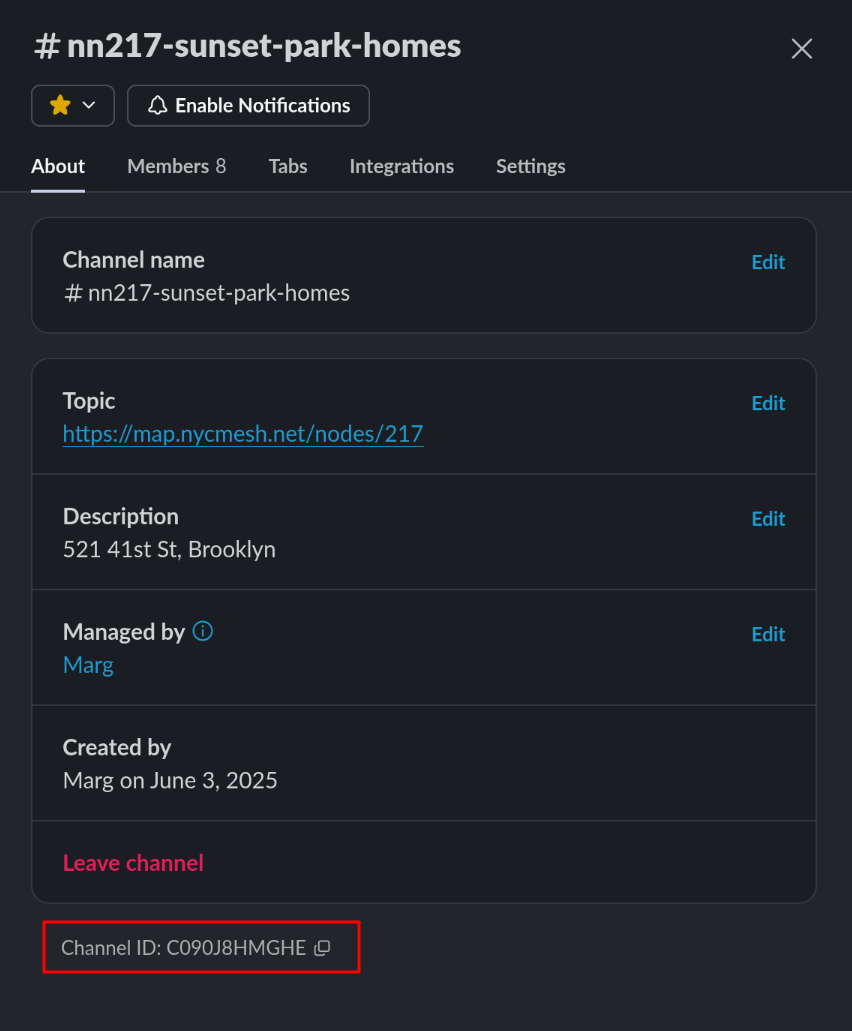Select the Tabs tab
Viewport: 852px width, 1031px height.
tap(288, 166)
